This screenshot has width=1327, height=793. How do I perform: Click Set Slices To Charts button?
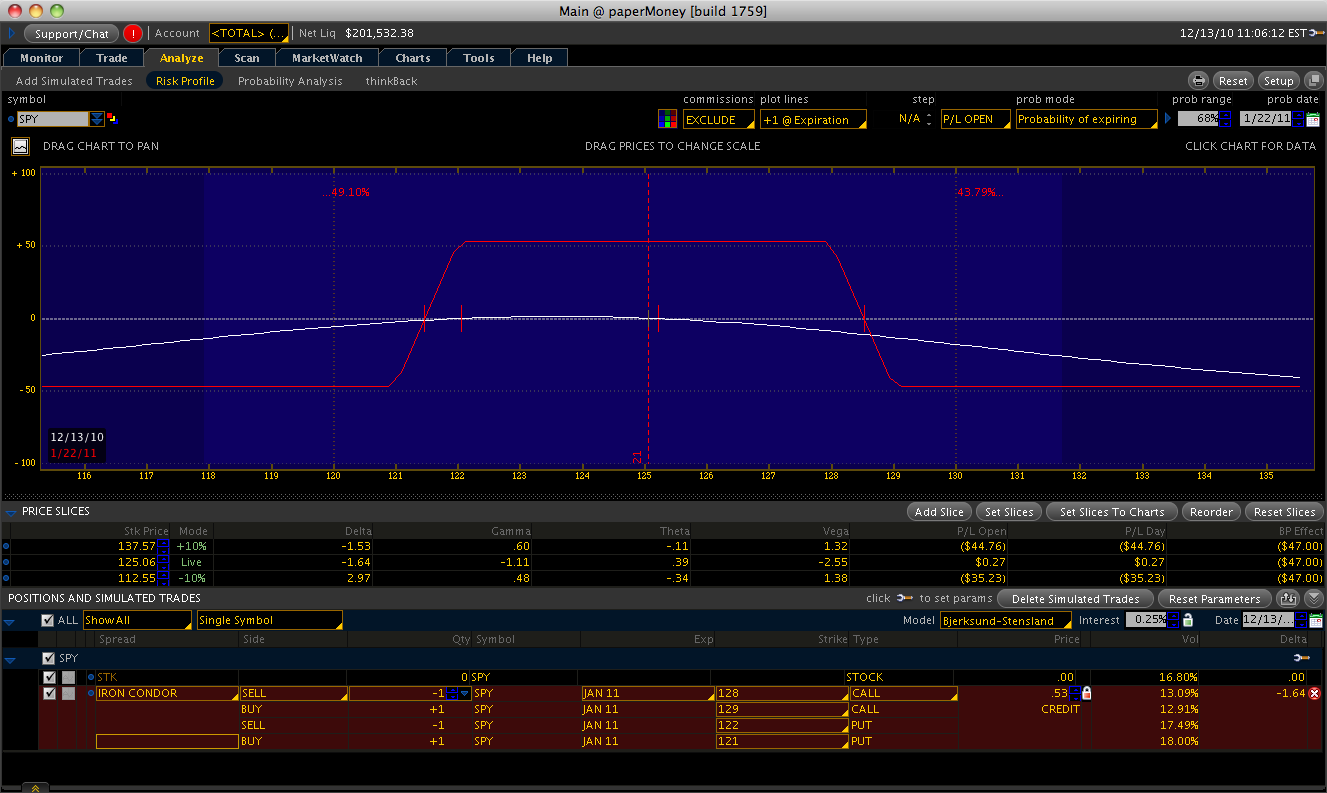coord(1112,512)
